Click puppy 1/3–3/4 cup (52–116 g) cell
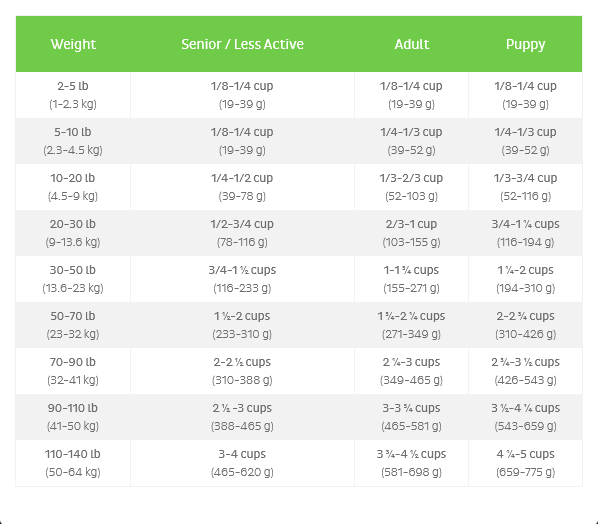The image size is (598, 524). (x=525, y=187)
